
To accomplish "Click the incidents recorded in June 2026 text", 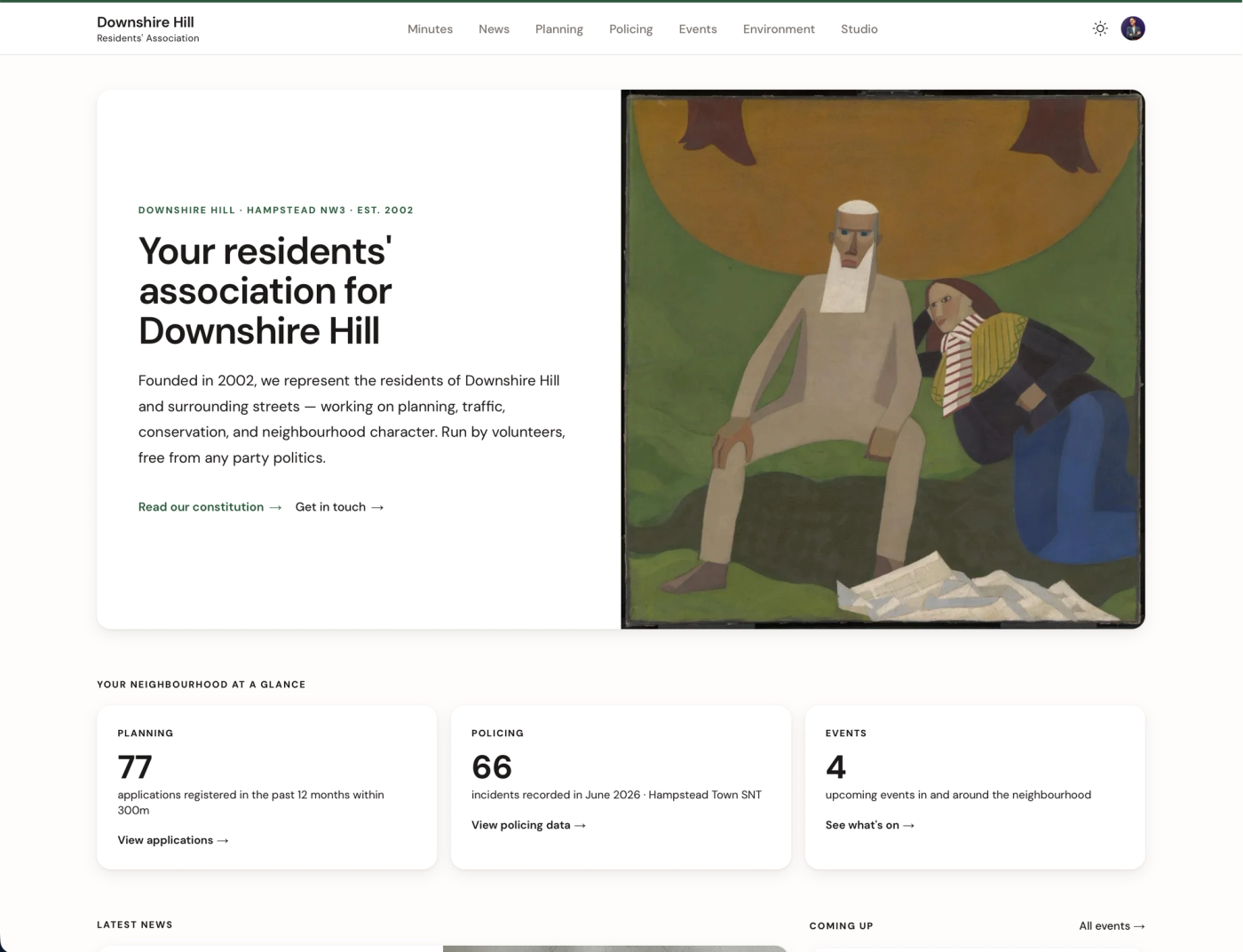I will 616,795.
